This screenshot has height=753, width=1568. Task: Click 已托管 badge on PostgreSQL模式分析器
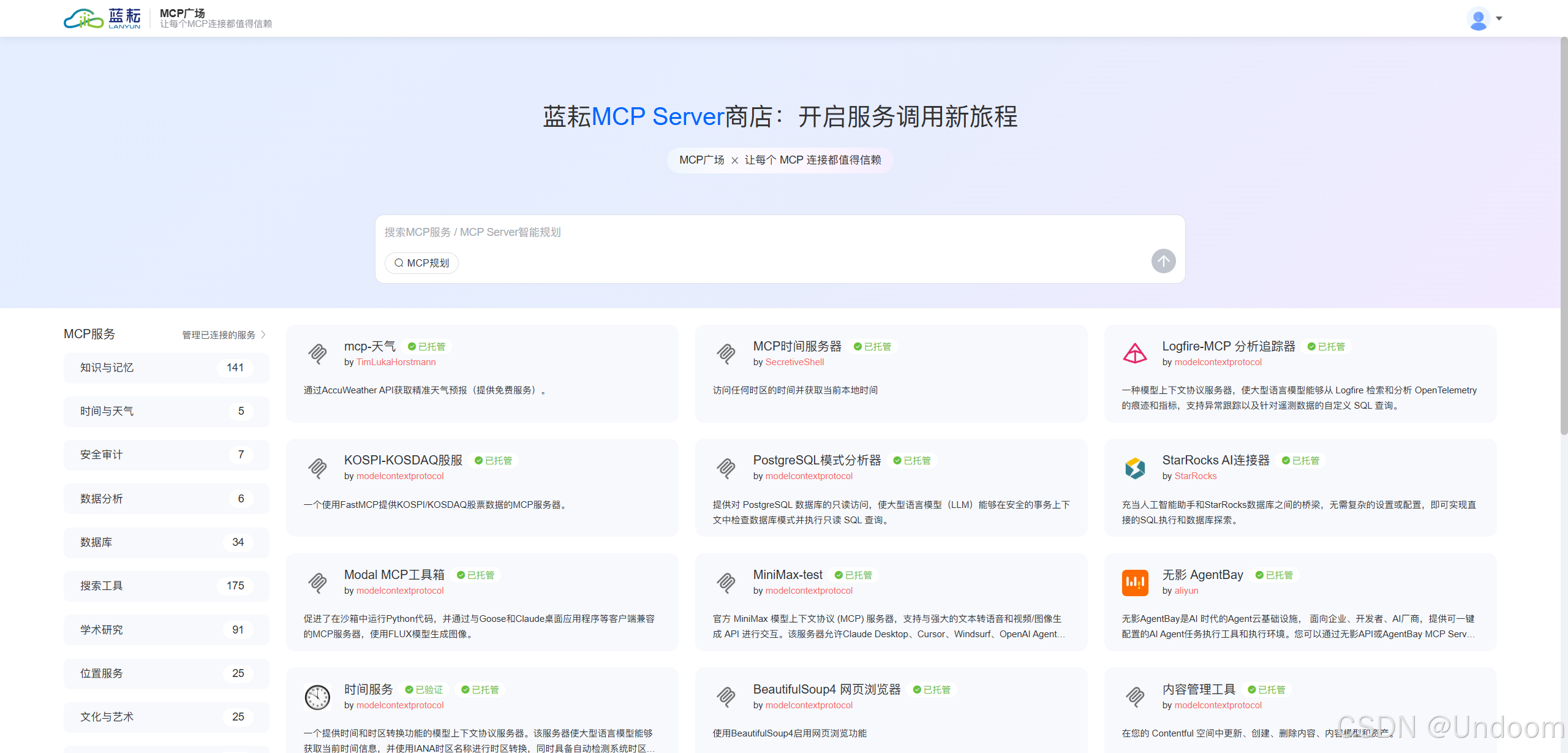(x=911, y=461)
